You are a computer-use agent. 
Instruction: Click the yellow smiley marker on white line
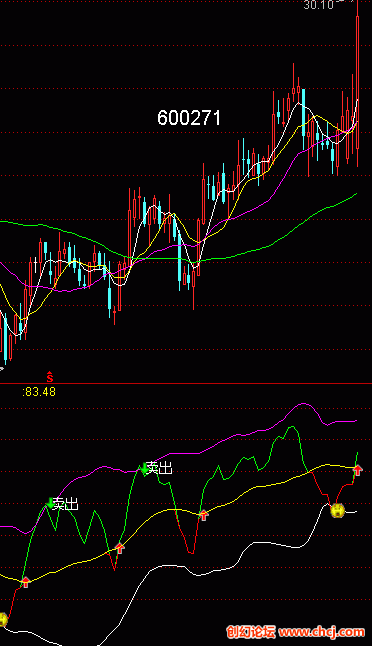click(337, 510)
